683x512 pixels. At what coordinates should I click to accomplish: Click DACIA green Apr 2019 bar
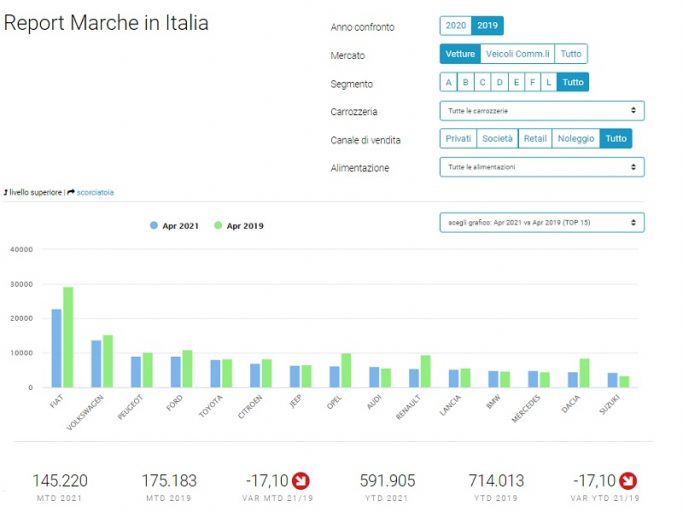coord(585,373)
